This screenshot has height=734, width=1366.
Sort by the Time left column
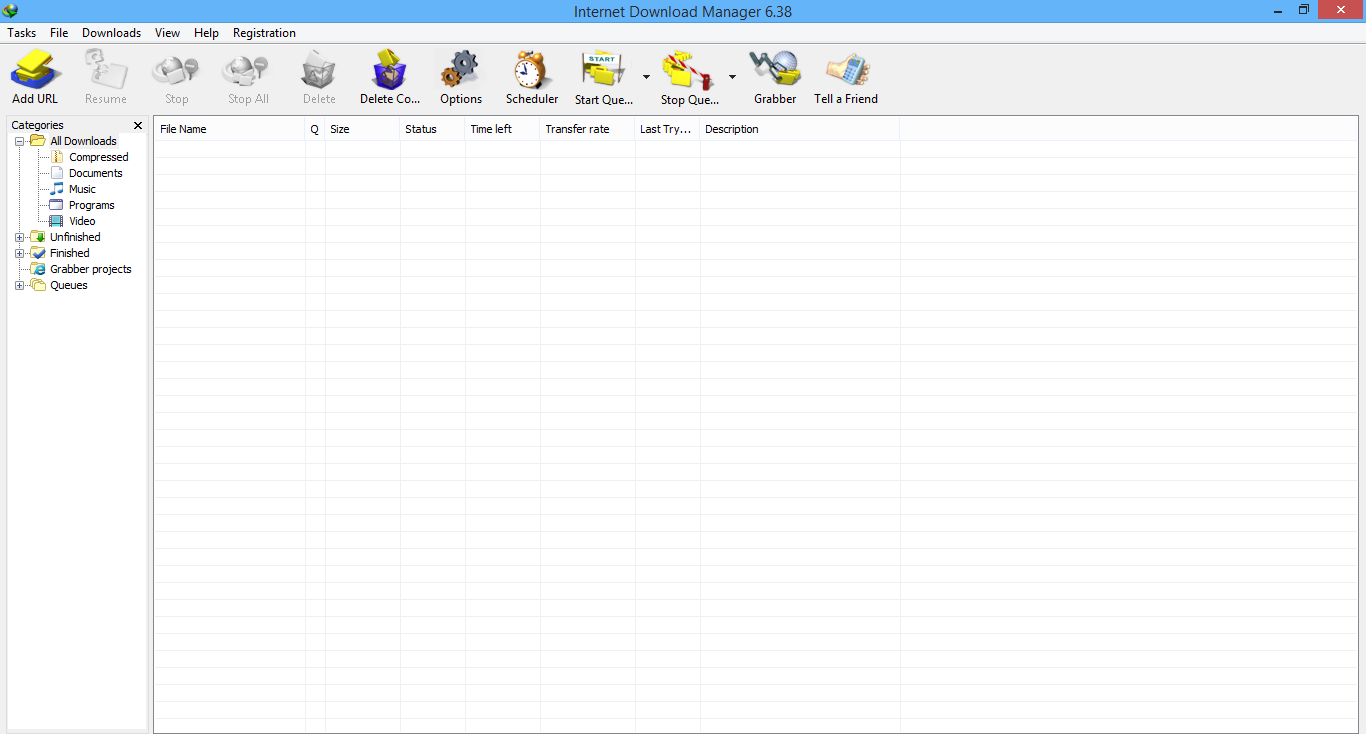click(x=502, y=129)
